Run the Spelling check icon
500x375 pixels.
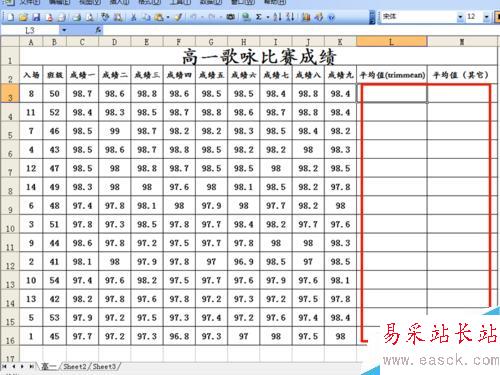pos(105,17)
